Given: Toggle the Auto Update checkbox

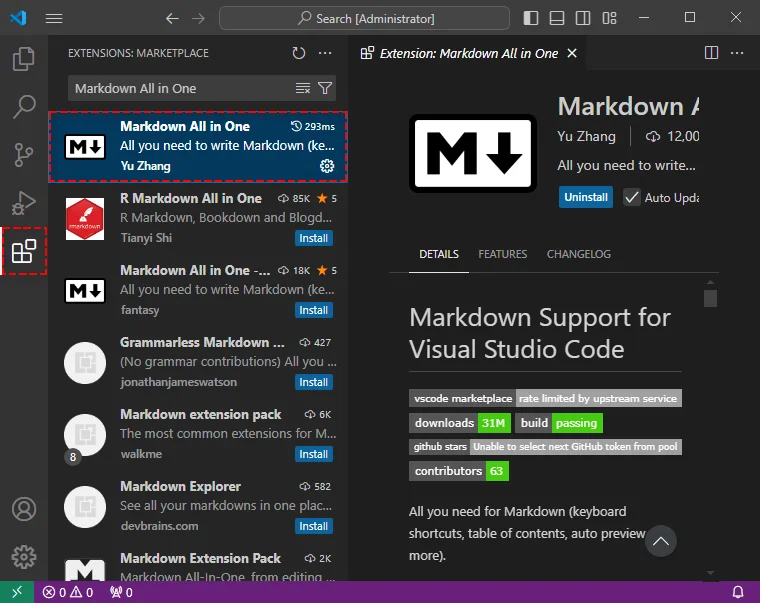Looking at the screenshot, I should [632, 197].
